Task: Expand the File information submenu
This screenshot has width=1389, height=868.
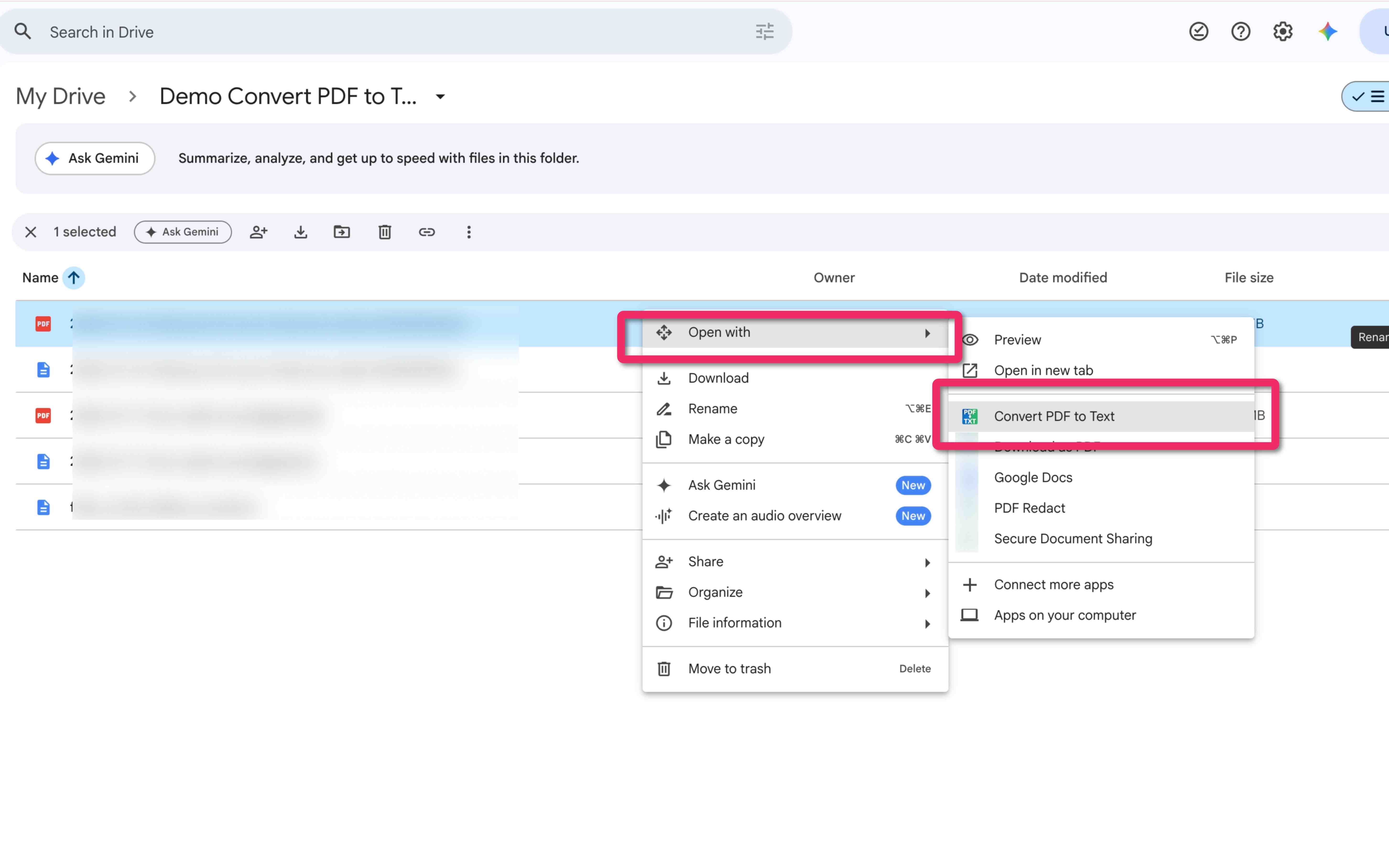Action: [795, 623]
